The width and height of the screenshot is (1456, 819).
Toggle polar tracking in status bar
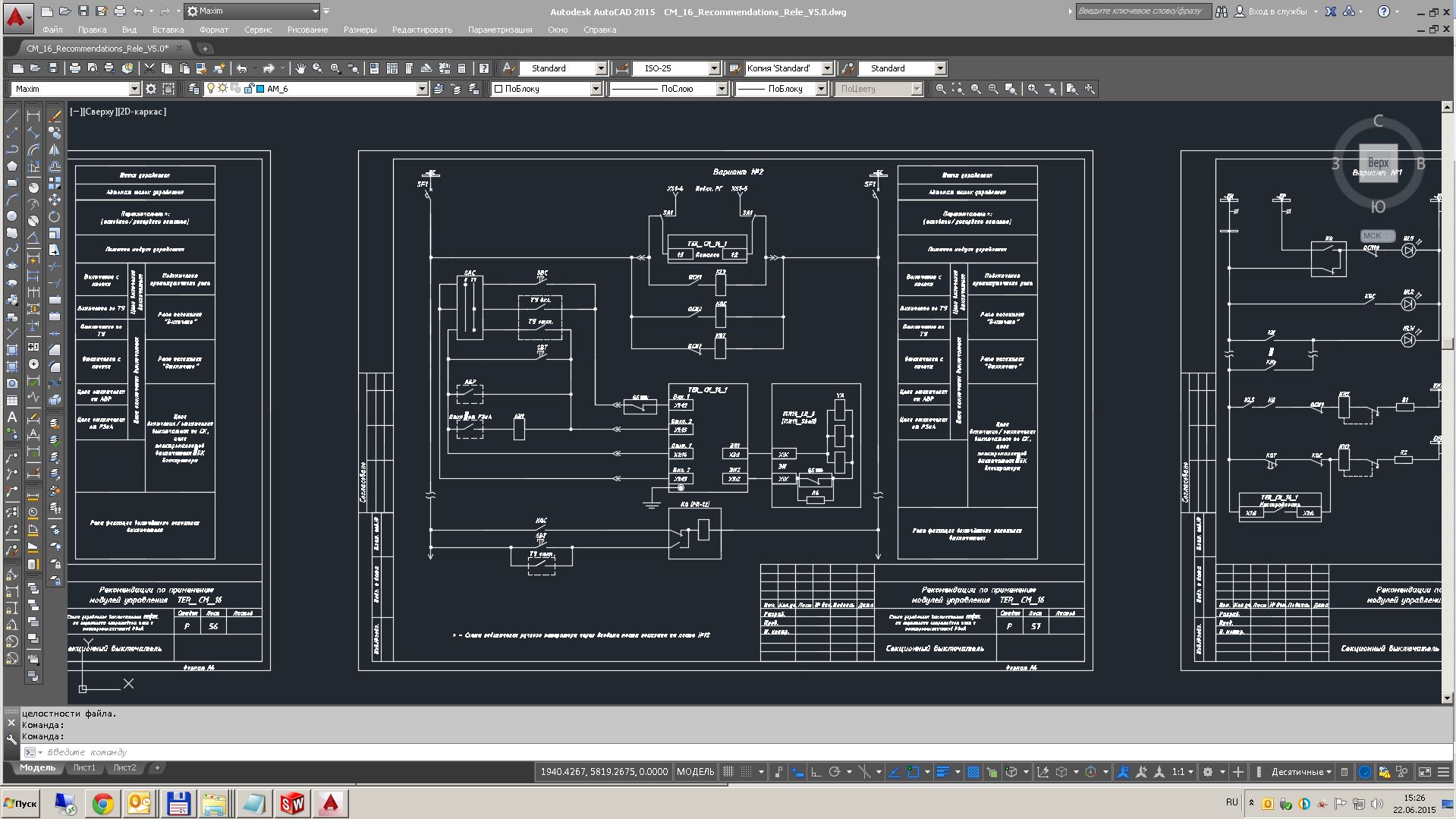point(835,771)
